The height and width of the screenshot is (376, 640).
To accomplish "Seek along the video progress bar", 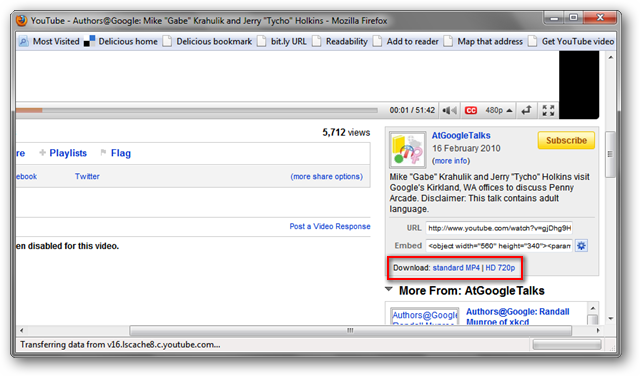I will click(x=197, y=110).
